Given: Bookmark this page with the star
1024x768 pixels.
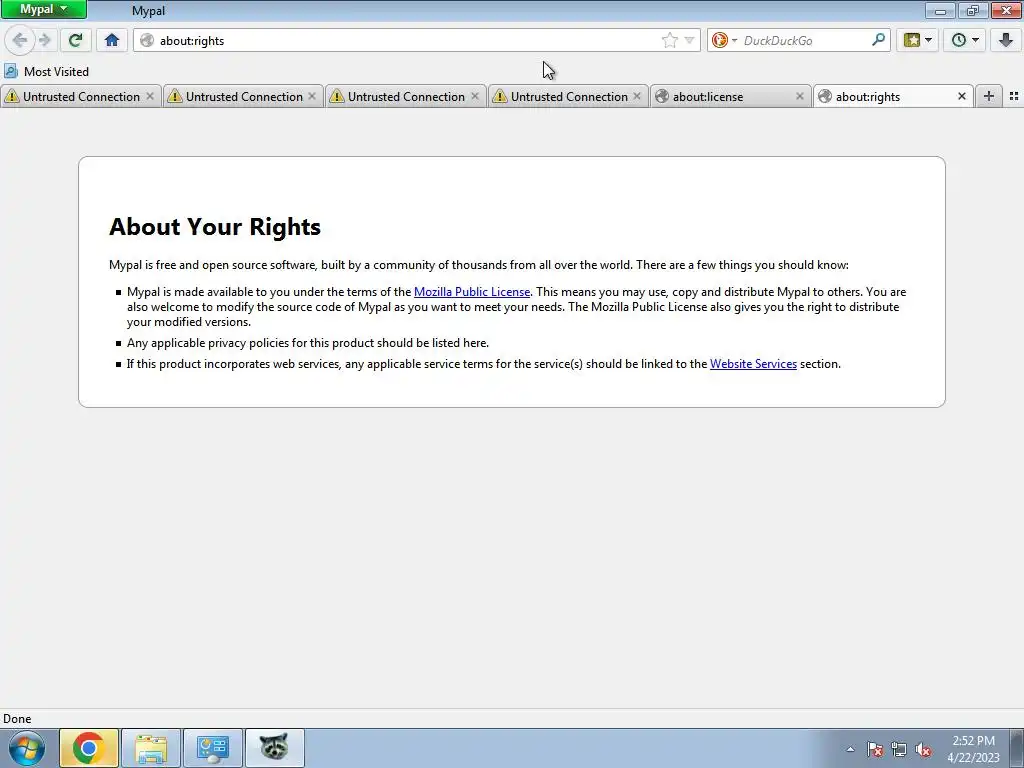Looking at the screenshot, I should point(669,40).
